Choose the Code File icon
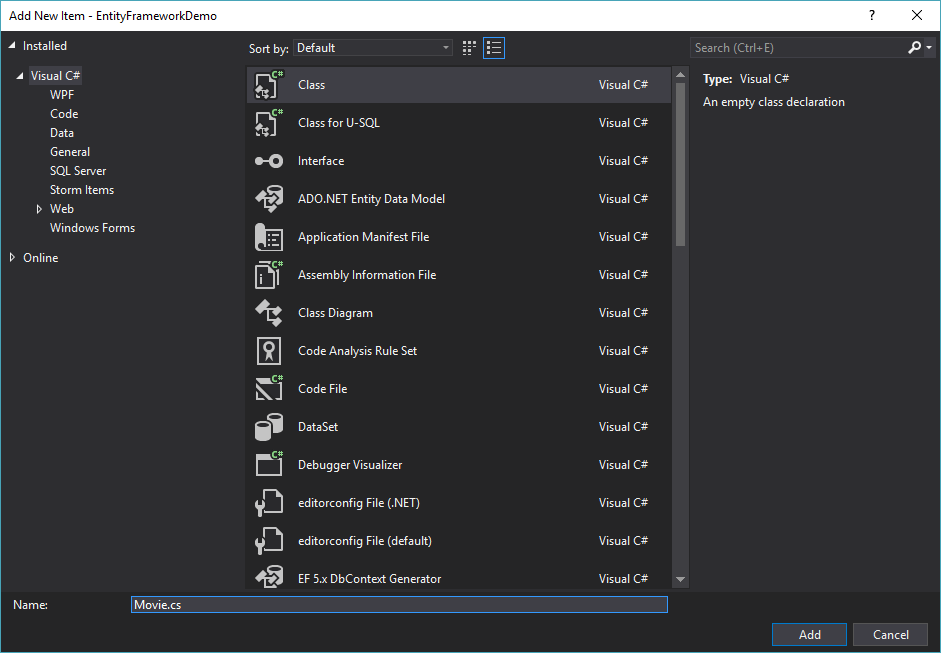The image size is (941, 653). point(269,388)
